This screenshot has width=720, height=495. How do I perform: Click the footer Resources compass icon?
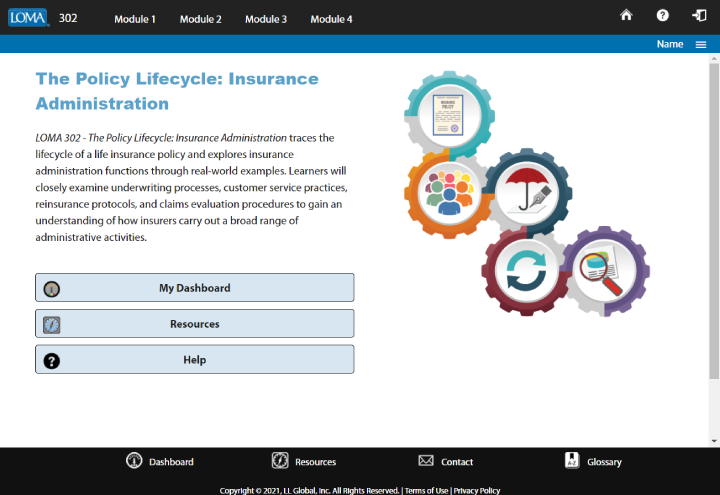(280, 461)
